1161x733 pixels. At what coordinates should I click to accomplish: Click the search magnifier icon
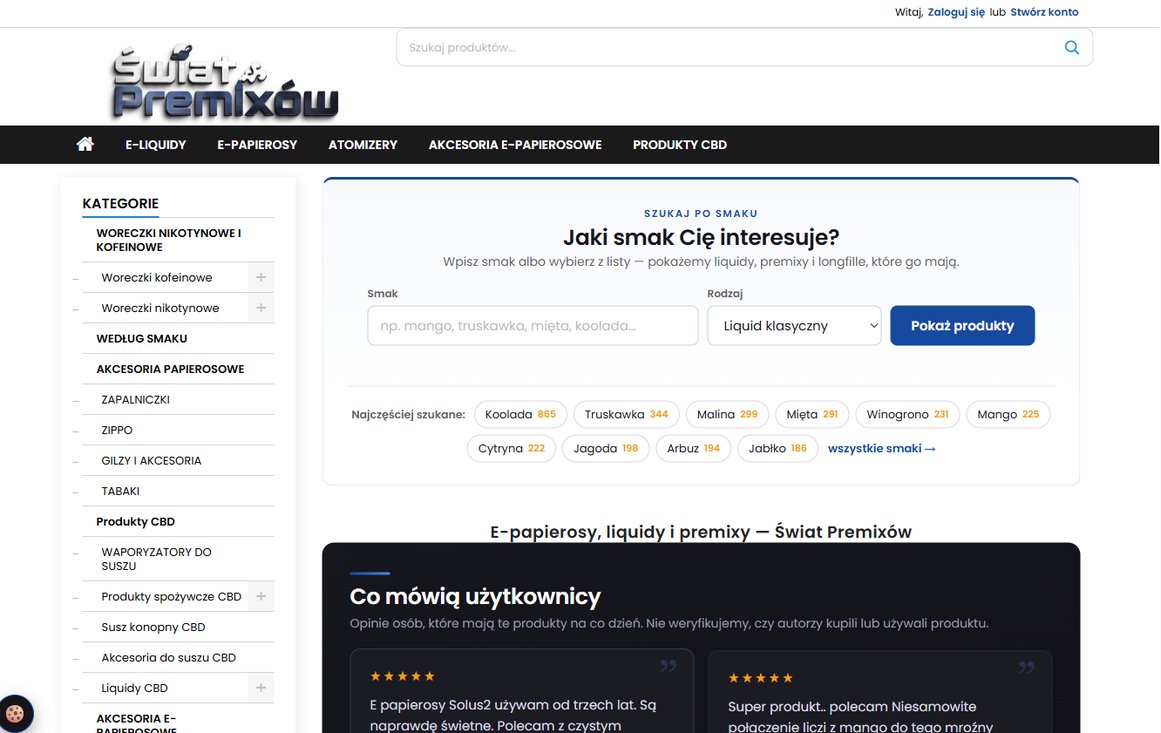1071,47
